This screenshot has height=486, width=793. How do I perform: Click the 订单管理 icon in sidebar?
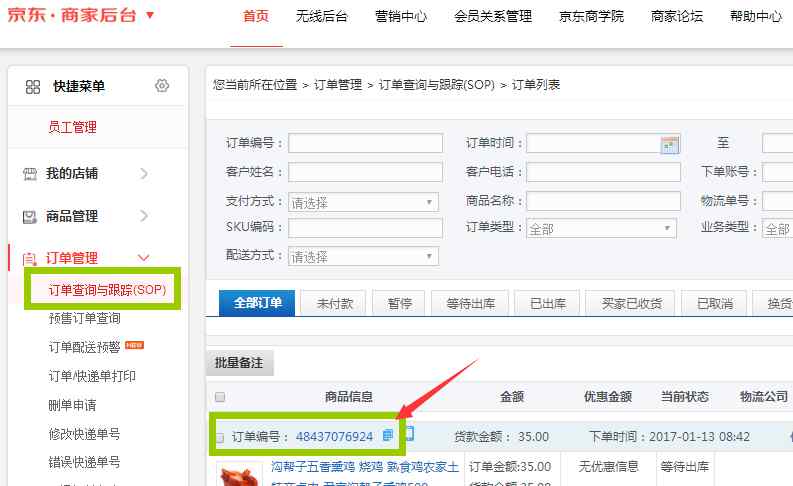click(x=31, y=258)
